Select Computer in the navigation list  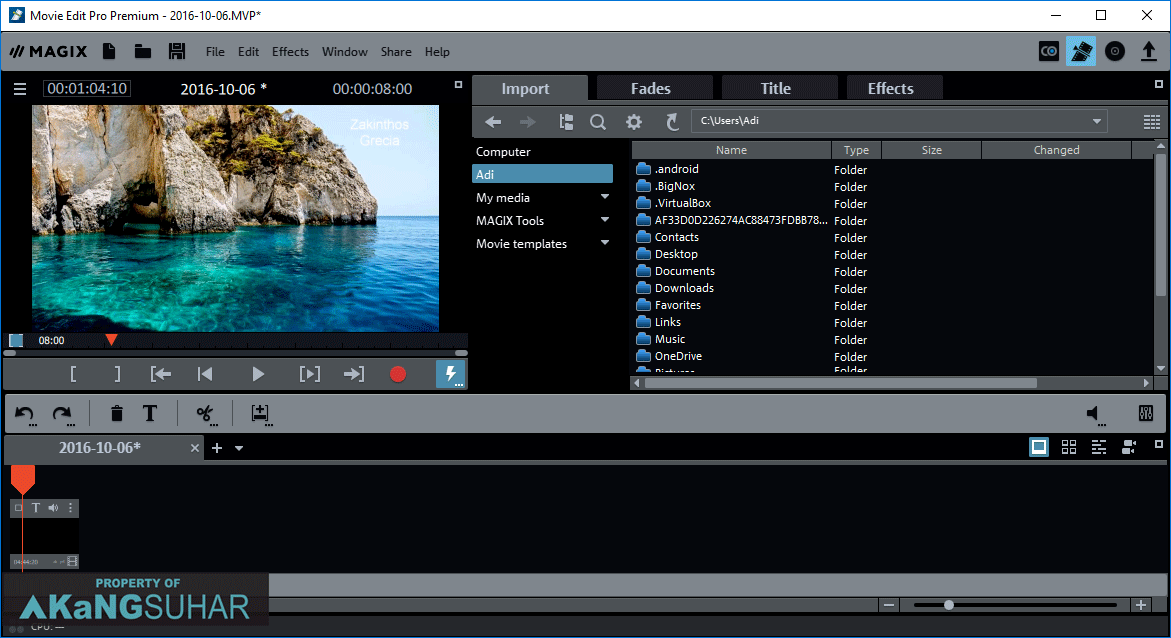pos(503,152)
